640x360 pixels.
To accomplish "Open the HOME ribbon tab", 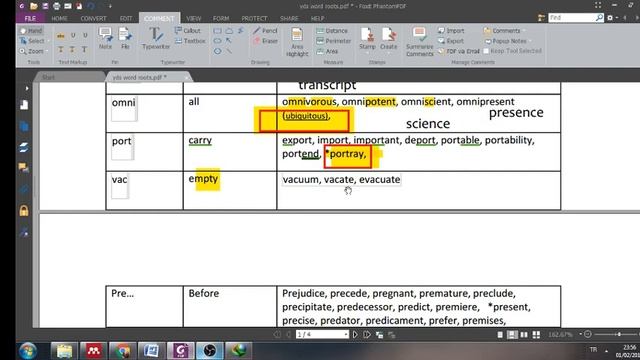I will click(59, 18).
